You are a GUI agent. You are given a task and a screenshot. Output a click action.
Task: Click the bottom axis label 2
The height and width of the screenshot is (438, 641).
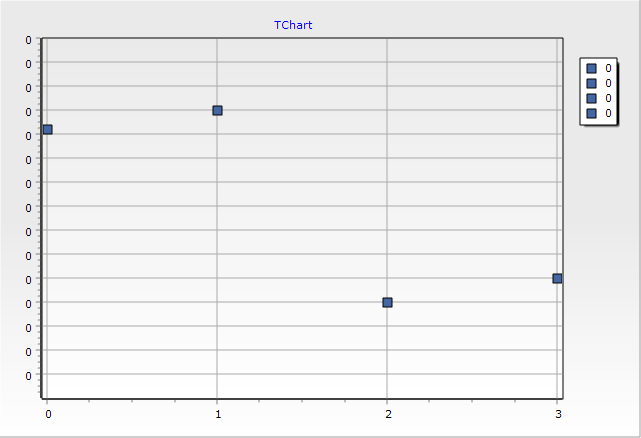pos(387,413)
